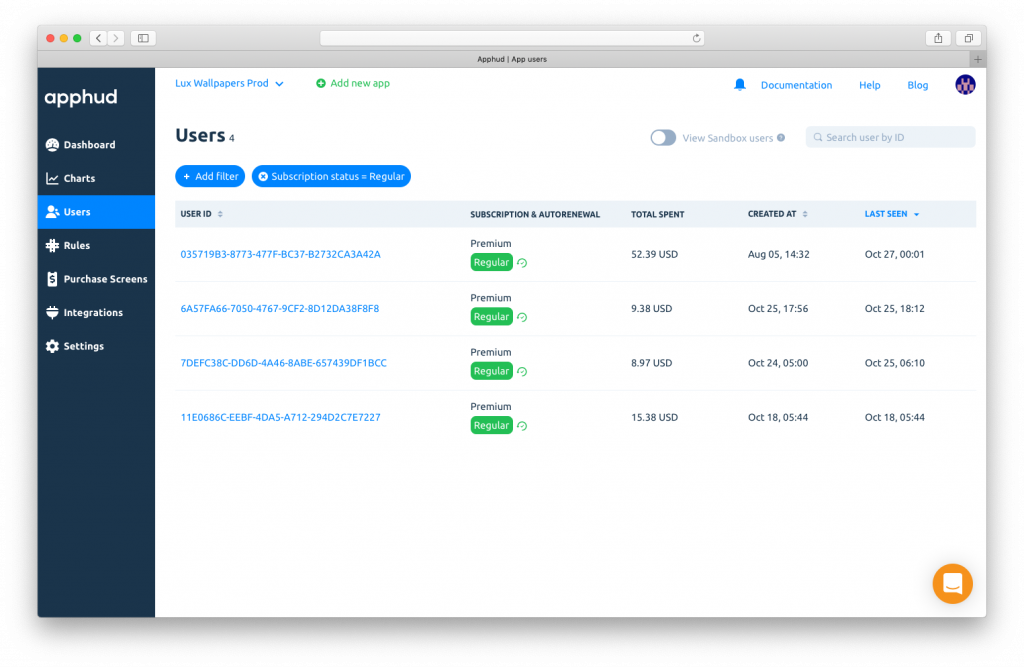The width and height of the screenshot is (1024, 667).
Task: Click the Purchase Screens dollar icon
Action: coord(52,279)
